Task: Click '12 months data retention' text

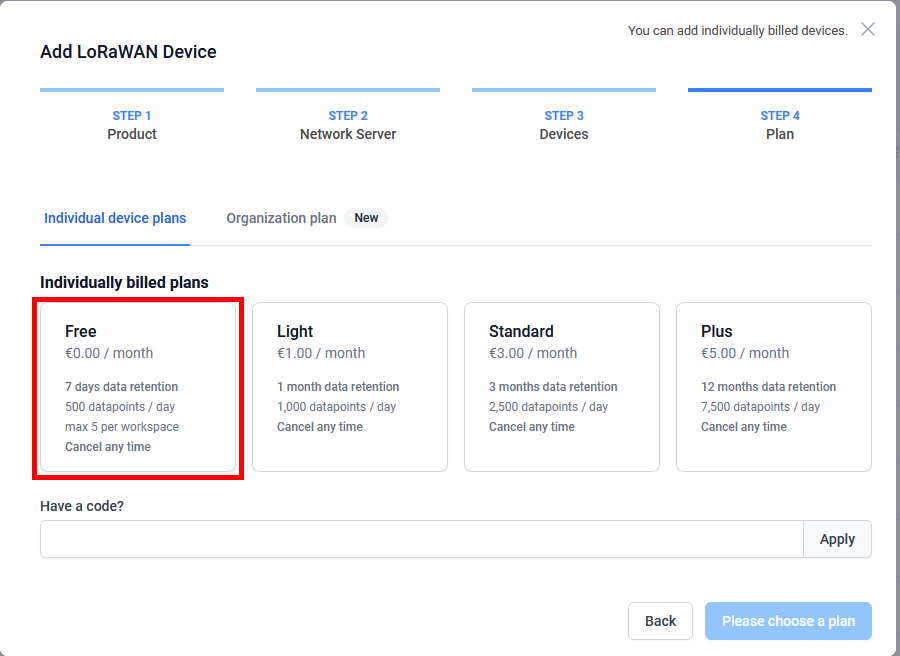Action: 769,387
